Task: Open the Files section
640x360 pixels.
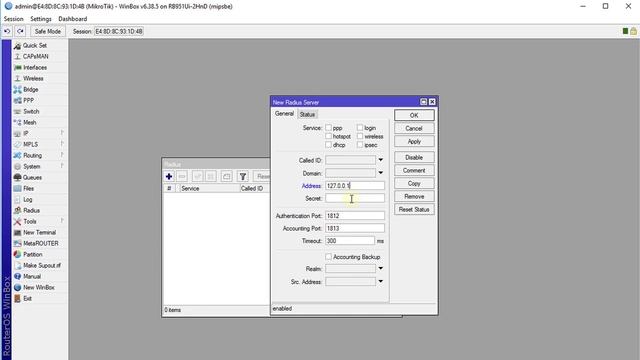Action: click(28, 189)
